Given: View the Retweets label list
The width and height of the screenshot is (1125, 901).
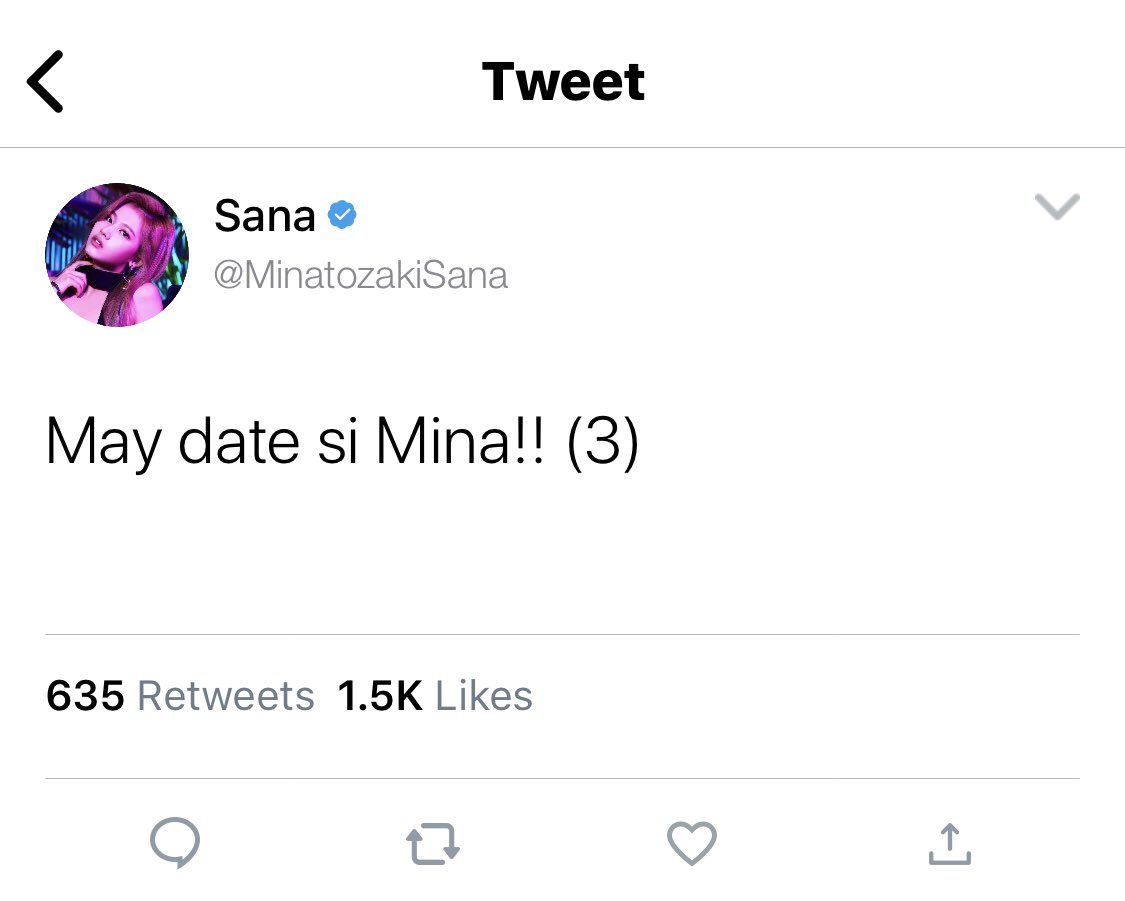Looking at the screenshot, I should click(x=226, y=696).
